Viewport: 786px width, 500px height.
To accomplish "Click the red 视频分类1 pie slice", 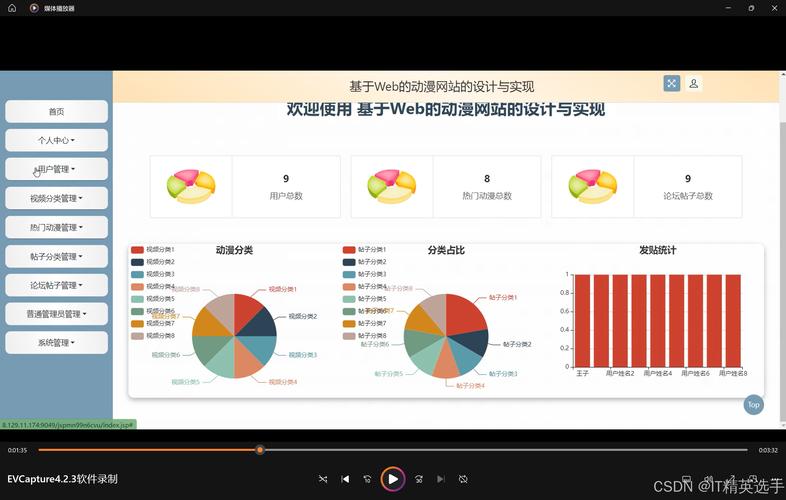I will 246,310.
